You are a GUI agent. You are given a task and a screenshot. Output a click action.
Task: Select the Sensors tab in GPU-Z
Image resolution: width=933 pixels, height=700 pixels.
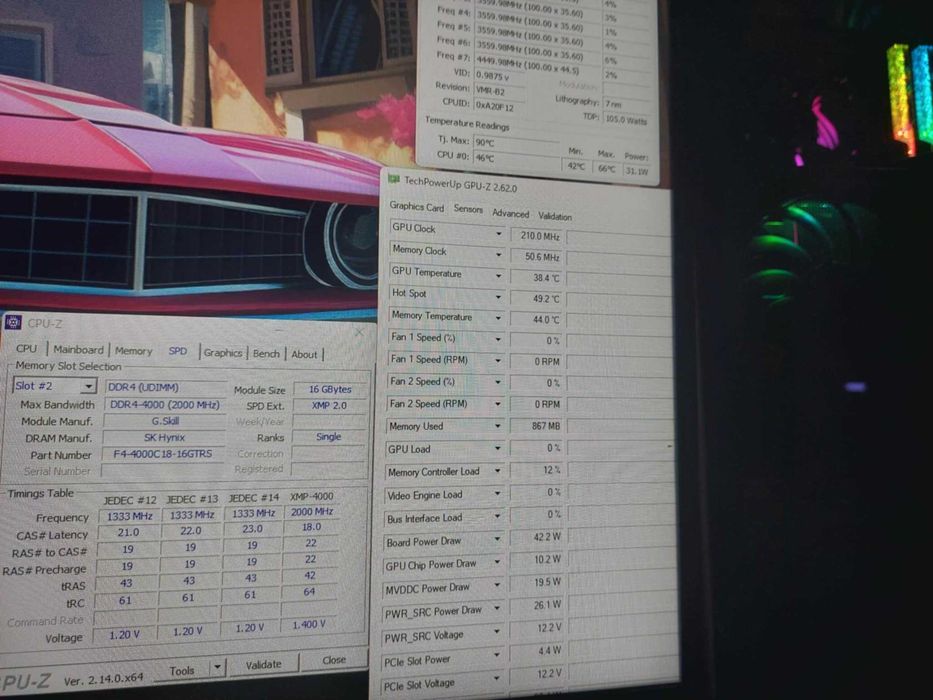click(x=468, y=209)
